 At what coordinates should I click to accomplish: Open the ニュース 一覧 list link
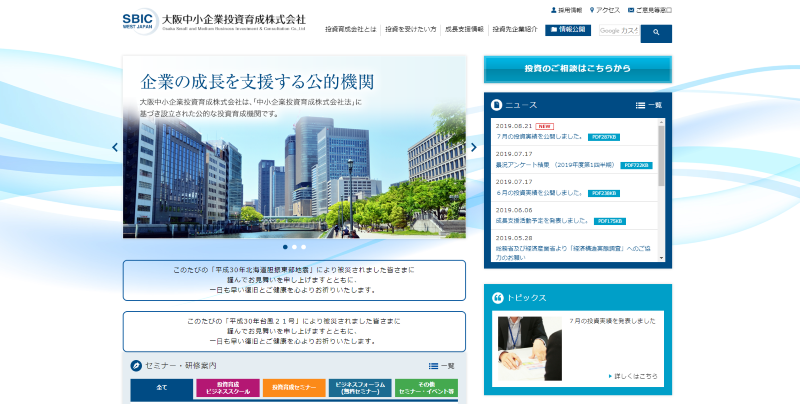tap(648, 105)
